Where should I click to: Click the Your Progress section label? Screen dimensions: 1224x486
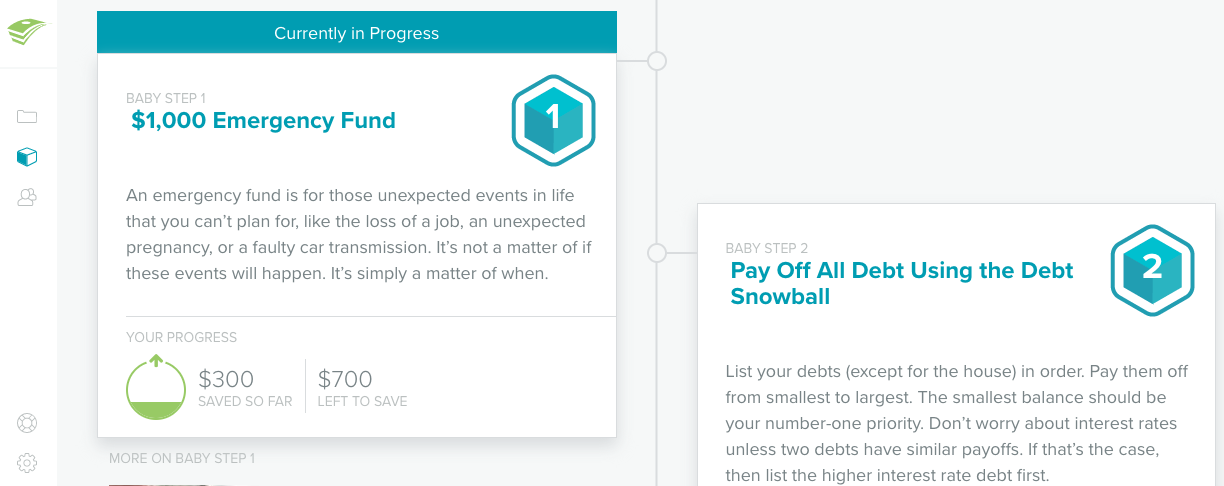[x=182, y=338]
